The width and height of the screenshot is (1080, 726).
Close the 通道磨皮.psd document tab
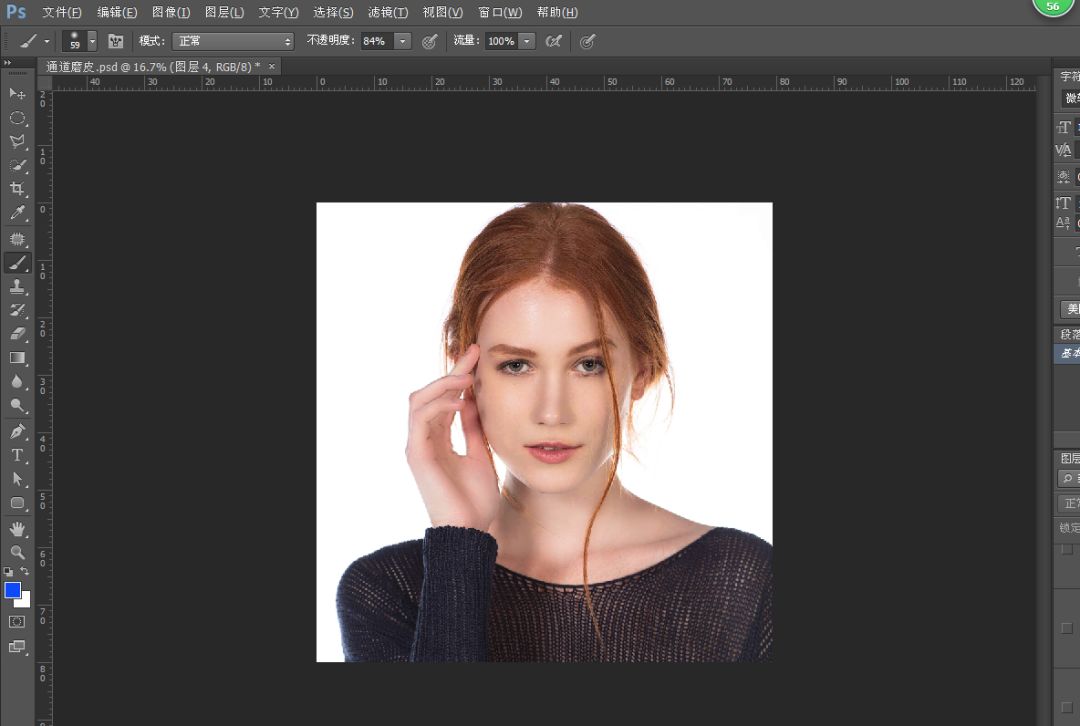(x=272, y=66)
